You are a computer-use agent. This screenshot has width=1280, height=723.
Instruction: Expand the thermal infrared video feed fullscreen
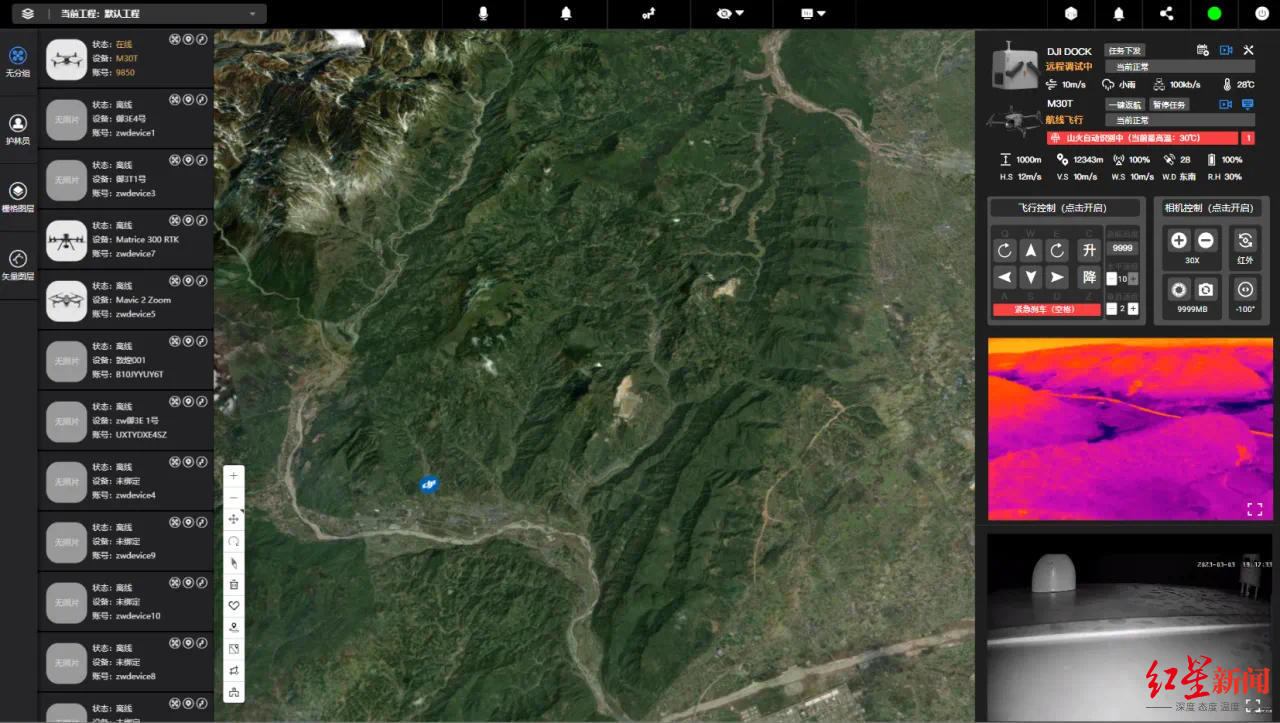pyautogui.click(x=1254, y=509)
